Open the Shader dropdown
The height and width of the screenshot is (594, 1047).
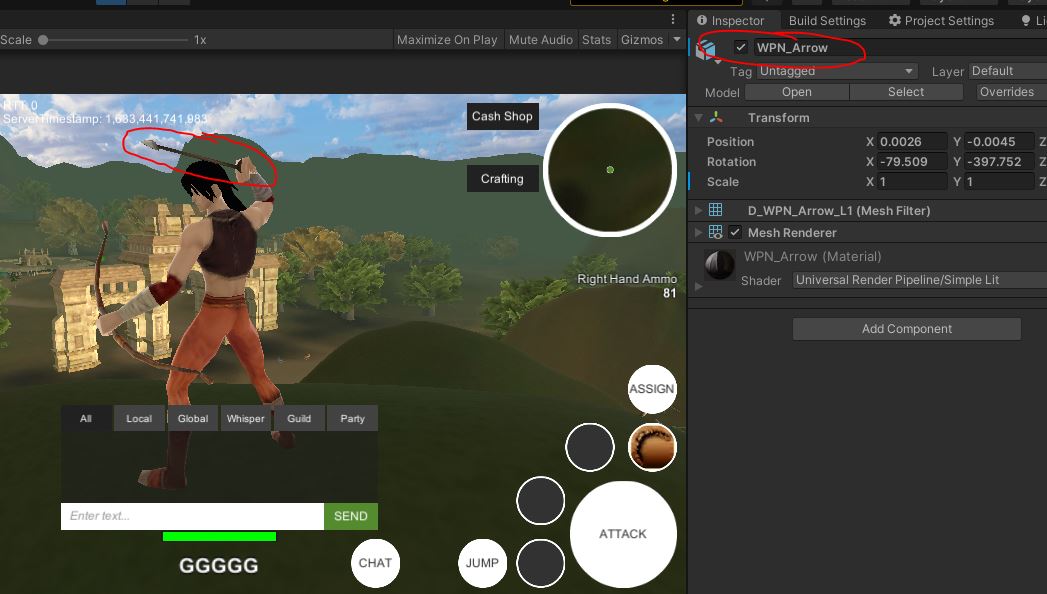point(920,280)
